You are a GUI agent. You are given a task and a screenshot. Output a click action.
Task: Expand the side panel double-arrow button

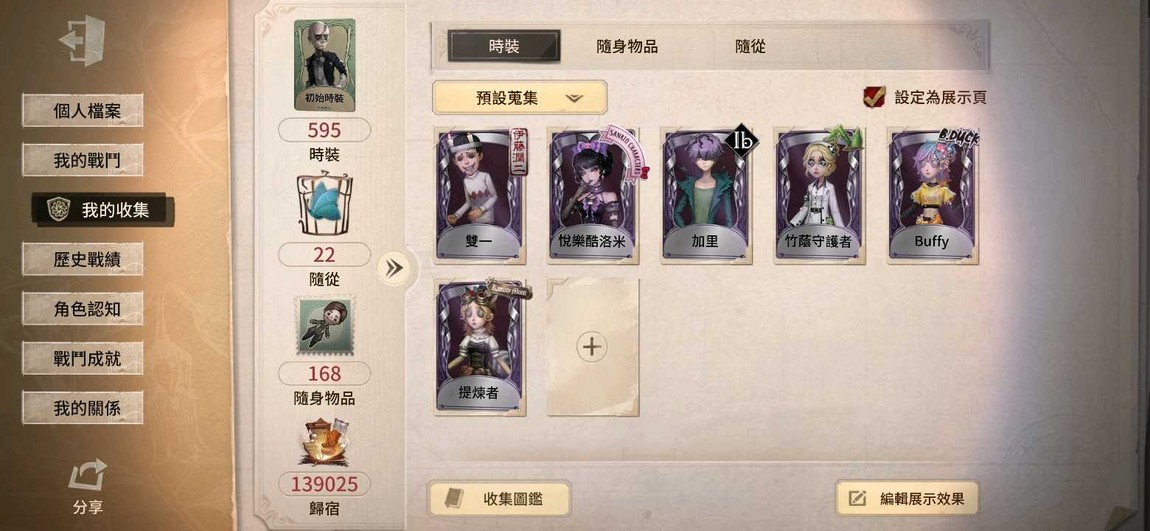point(394,268)
